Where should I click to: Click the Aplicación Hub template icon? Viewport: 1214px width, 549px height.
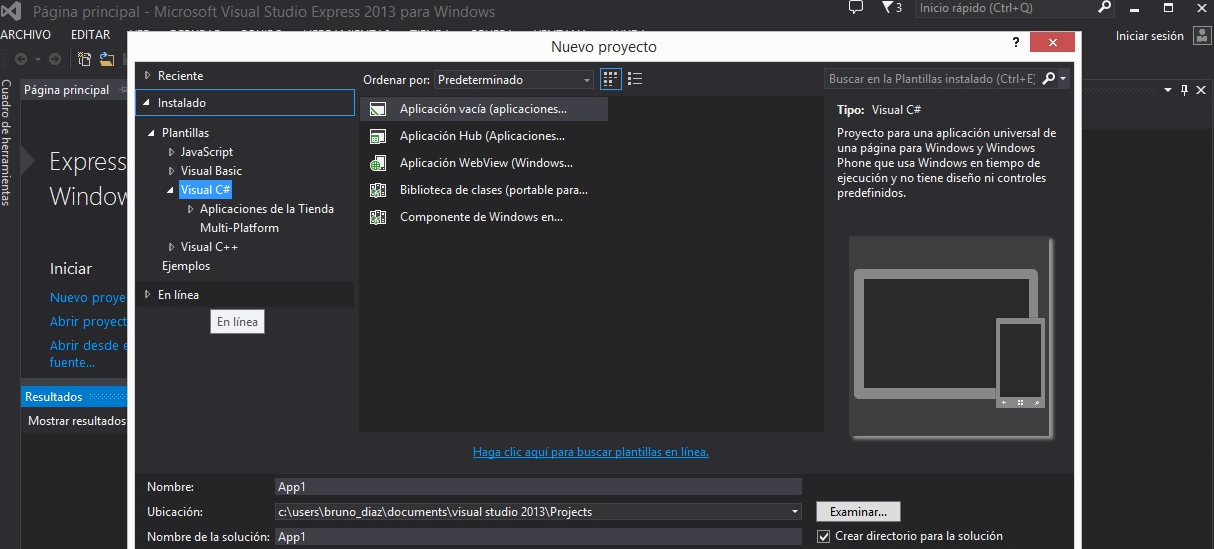(x=378, y=136)
